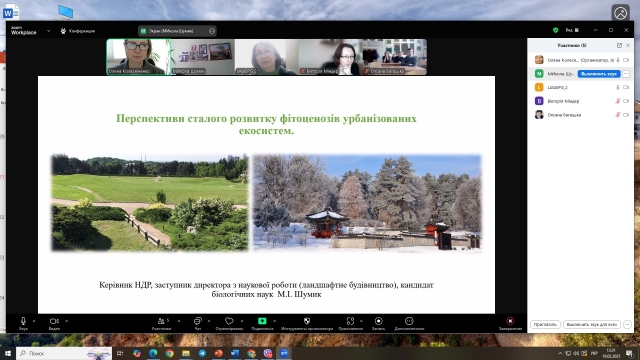Open notification center in system tray
Viewport: 640px width, 360px height.
coord(629,353)
